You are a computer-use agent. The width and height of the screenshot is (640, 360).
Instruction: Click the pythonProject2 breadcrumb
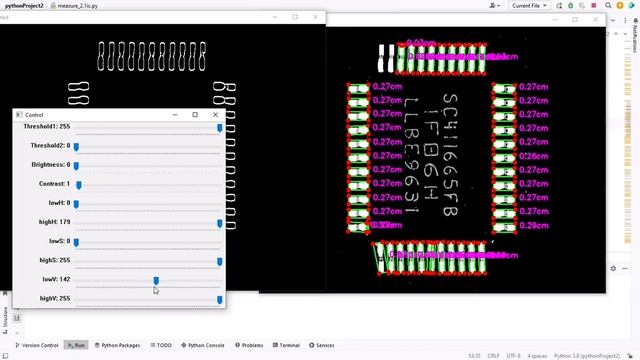coord(24,6)
